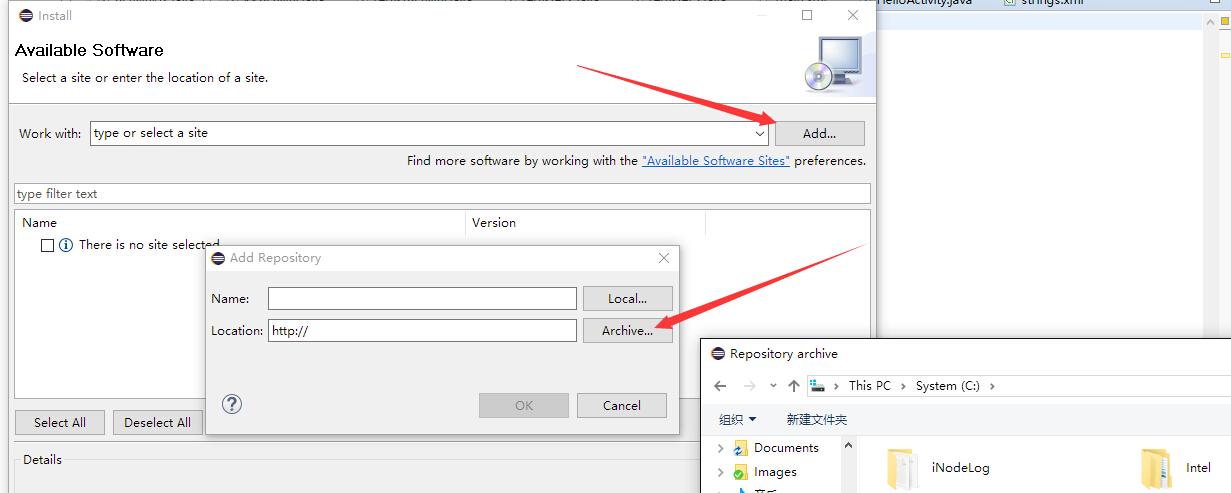1231x493 pixels.
Task: Click the Local... button in Add Repository
Action: pyautogui.click(x=628, y=298)
